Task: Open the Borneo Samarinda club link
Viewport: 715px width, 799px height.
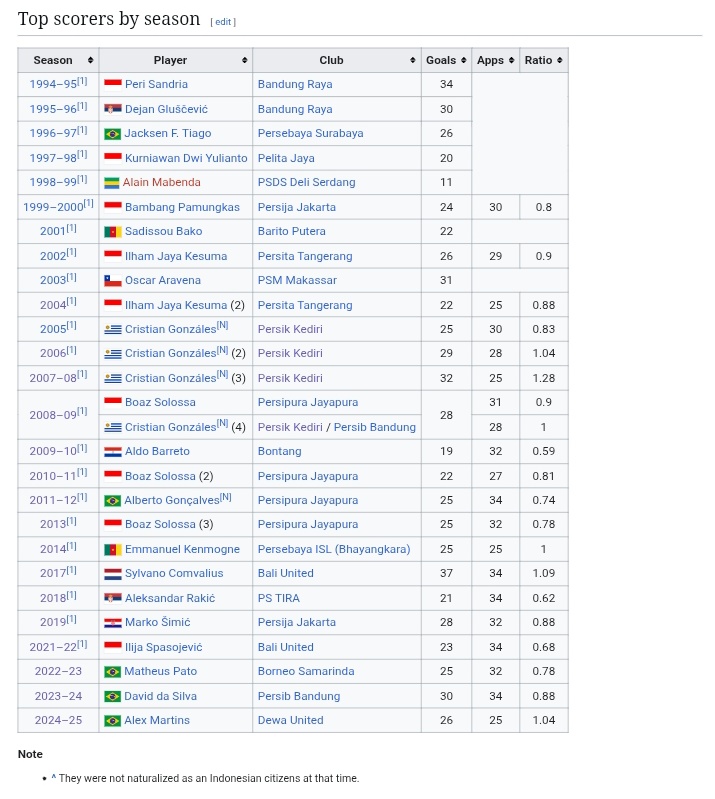Action: [306, 671]
